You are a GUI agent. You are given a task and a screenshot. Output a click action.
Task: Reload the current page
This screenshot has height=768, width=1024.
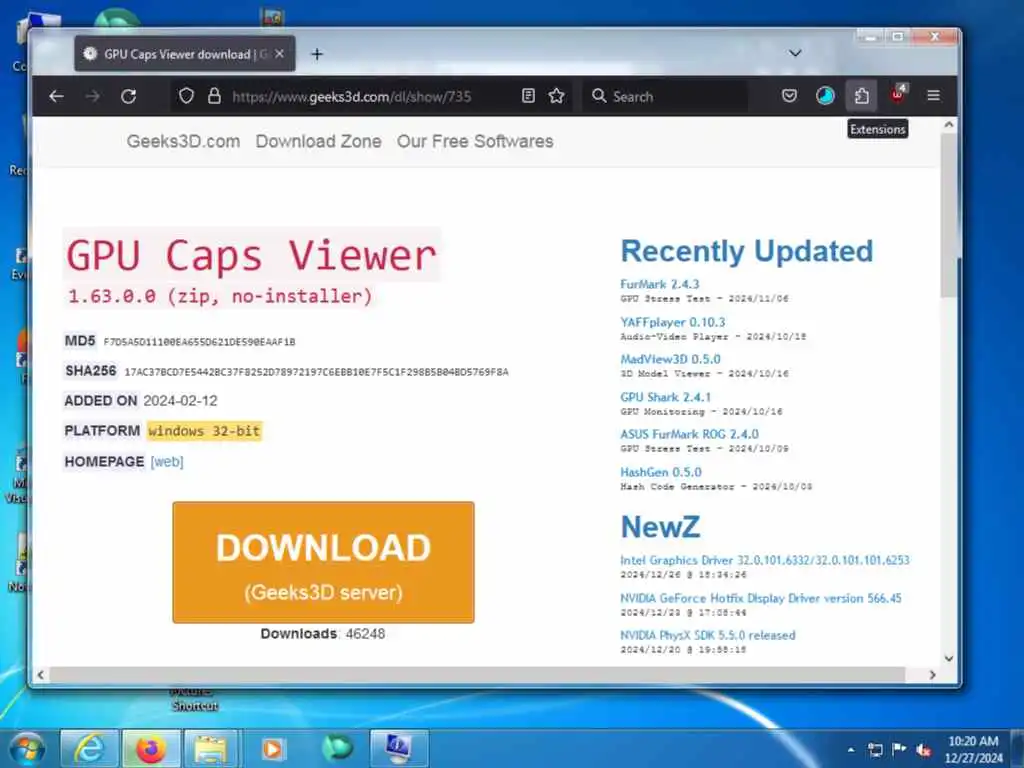tap(129, 97)
